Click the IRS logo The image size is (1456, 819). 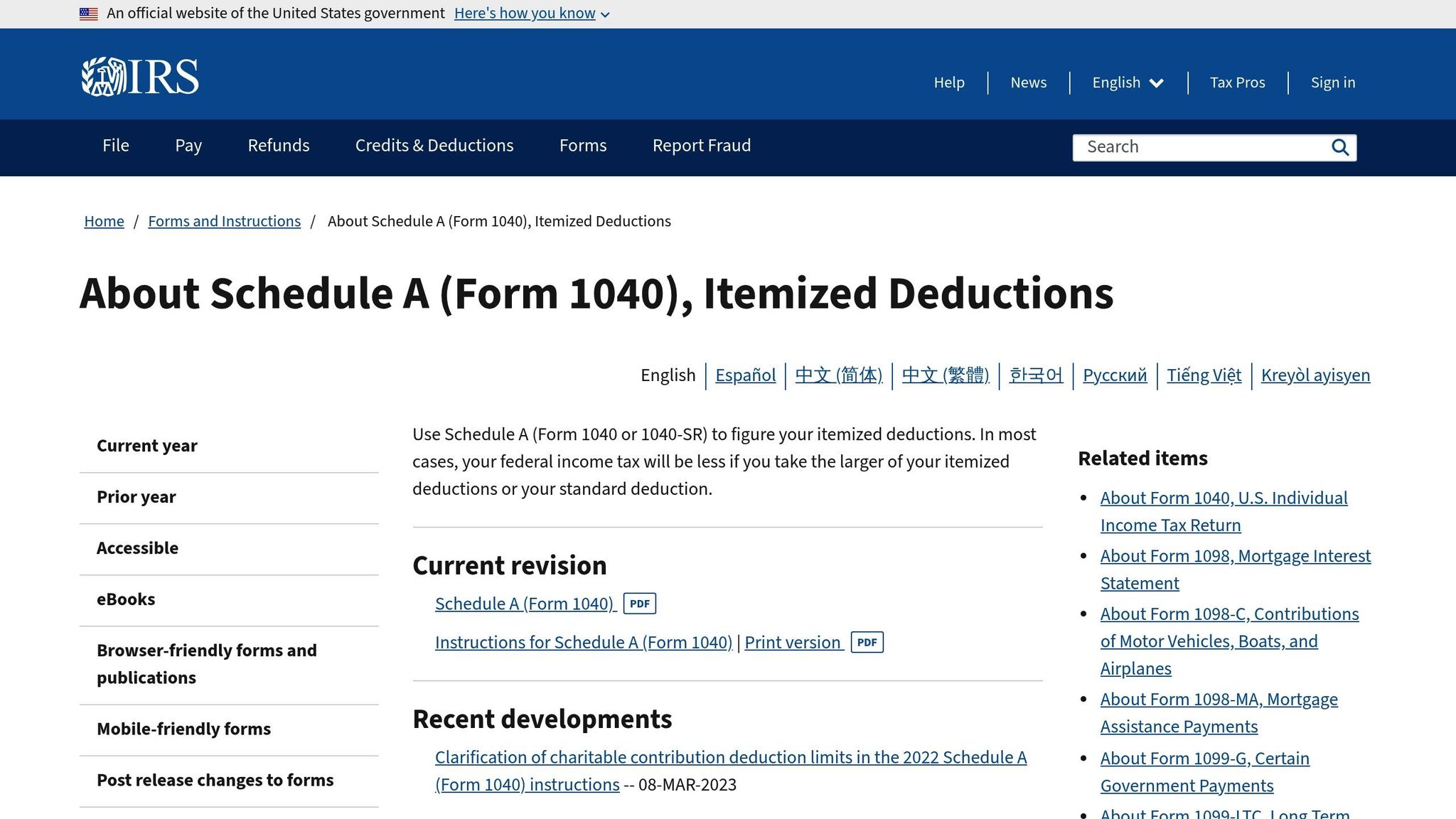point(140,77)
